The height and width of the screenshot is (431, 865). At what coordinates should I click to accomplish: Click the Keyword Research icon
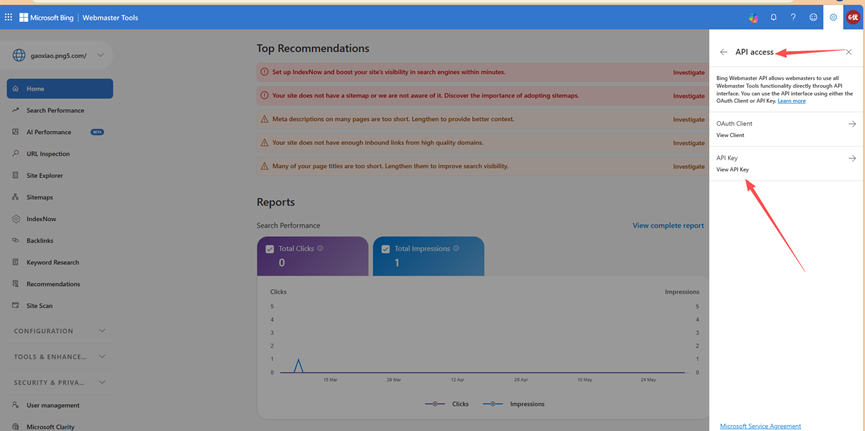pos(15,262)
